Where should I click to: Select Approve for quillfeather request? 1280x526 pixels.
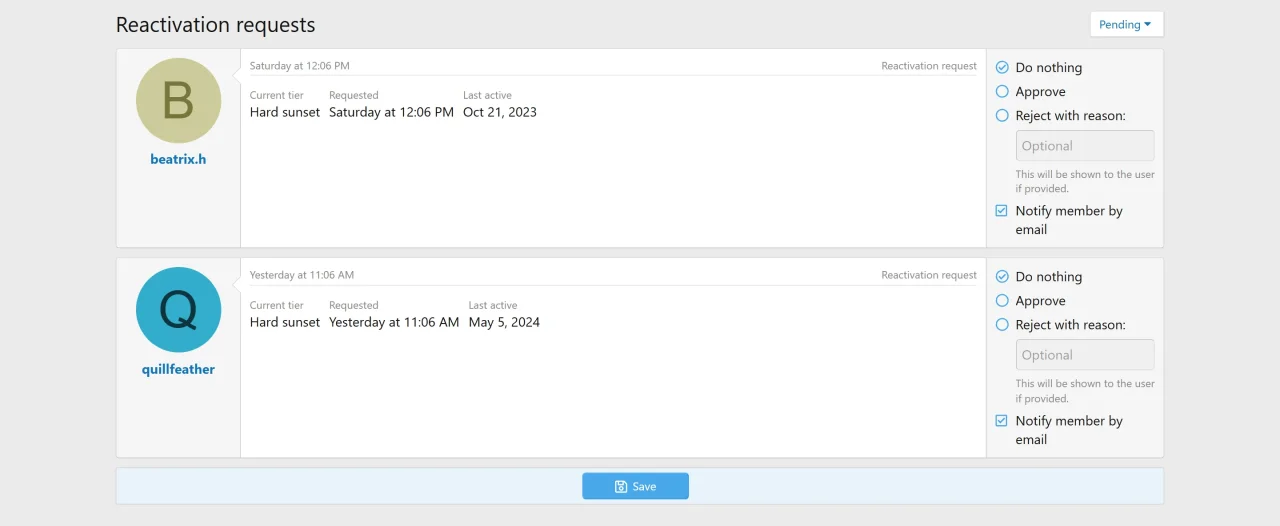[1002, 301]
